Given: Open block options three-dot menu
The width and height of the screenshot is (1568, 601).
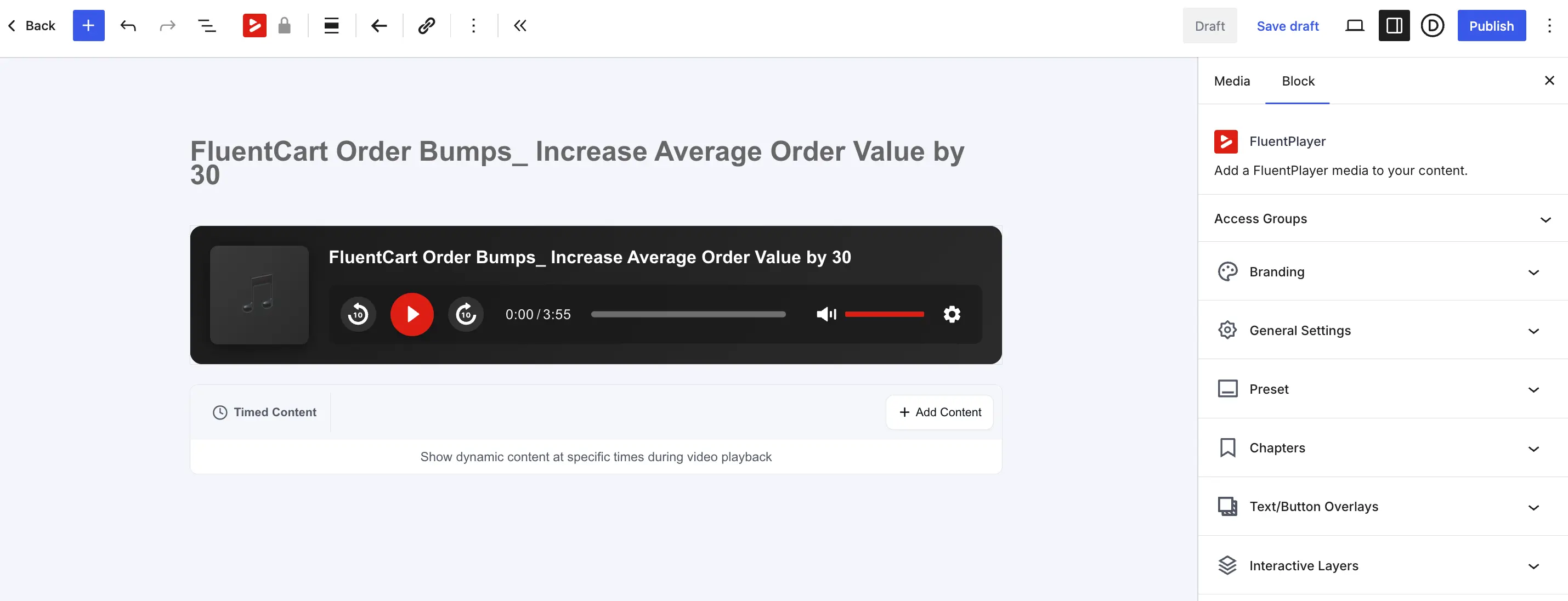Looking at the screenshot, I should pyautogui.click(x=473, y=26).
